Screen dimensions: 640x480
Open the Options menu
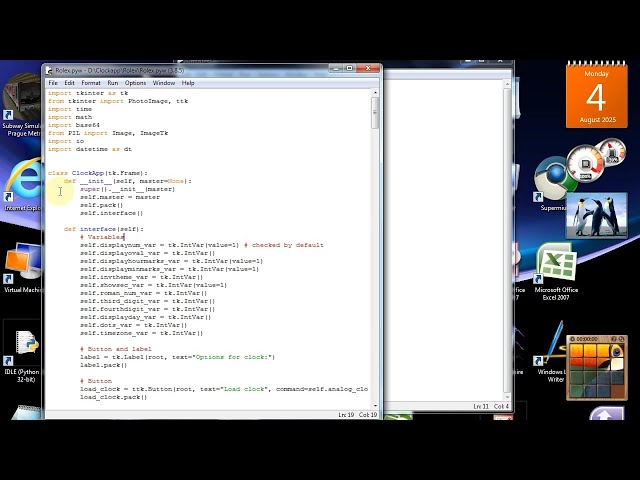136,83
